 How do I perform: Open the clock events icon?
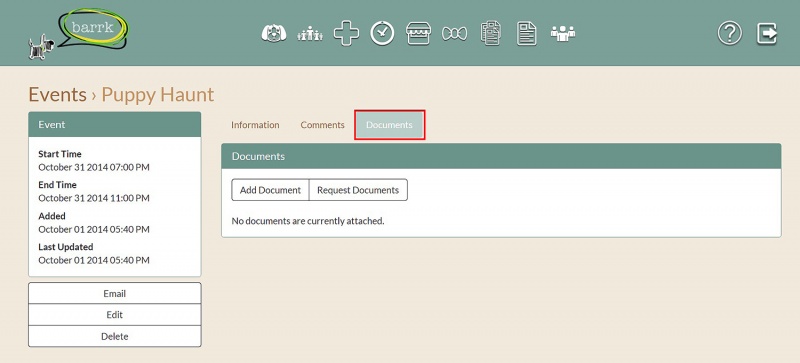382,34
